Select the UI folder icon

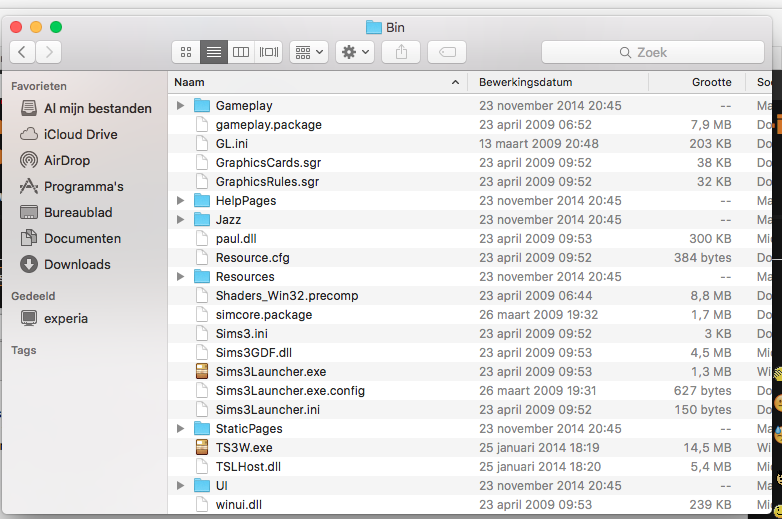(202, 485)
